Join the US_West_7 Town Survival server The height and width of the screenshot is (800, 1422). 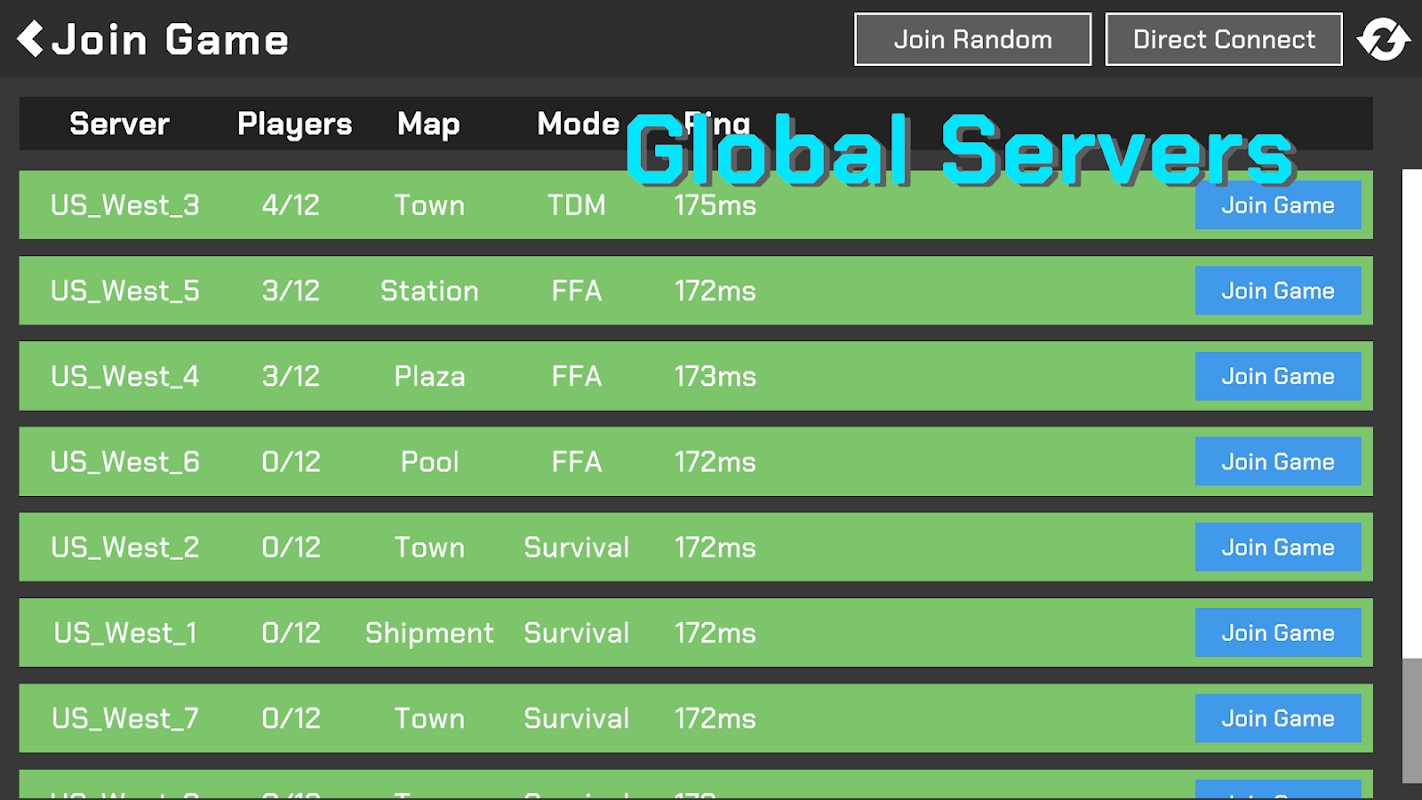click(x=1277, y=718)
